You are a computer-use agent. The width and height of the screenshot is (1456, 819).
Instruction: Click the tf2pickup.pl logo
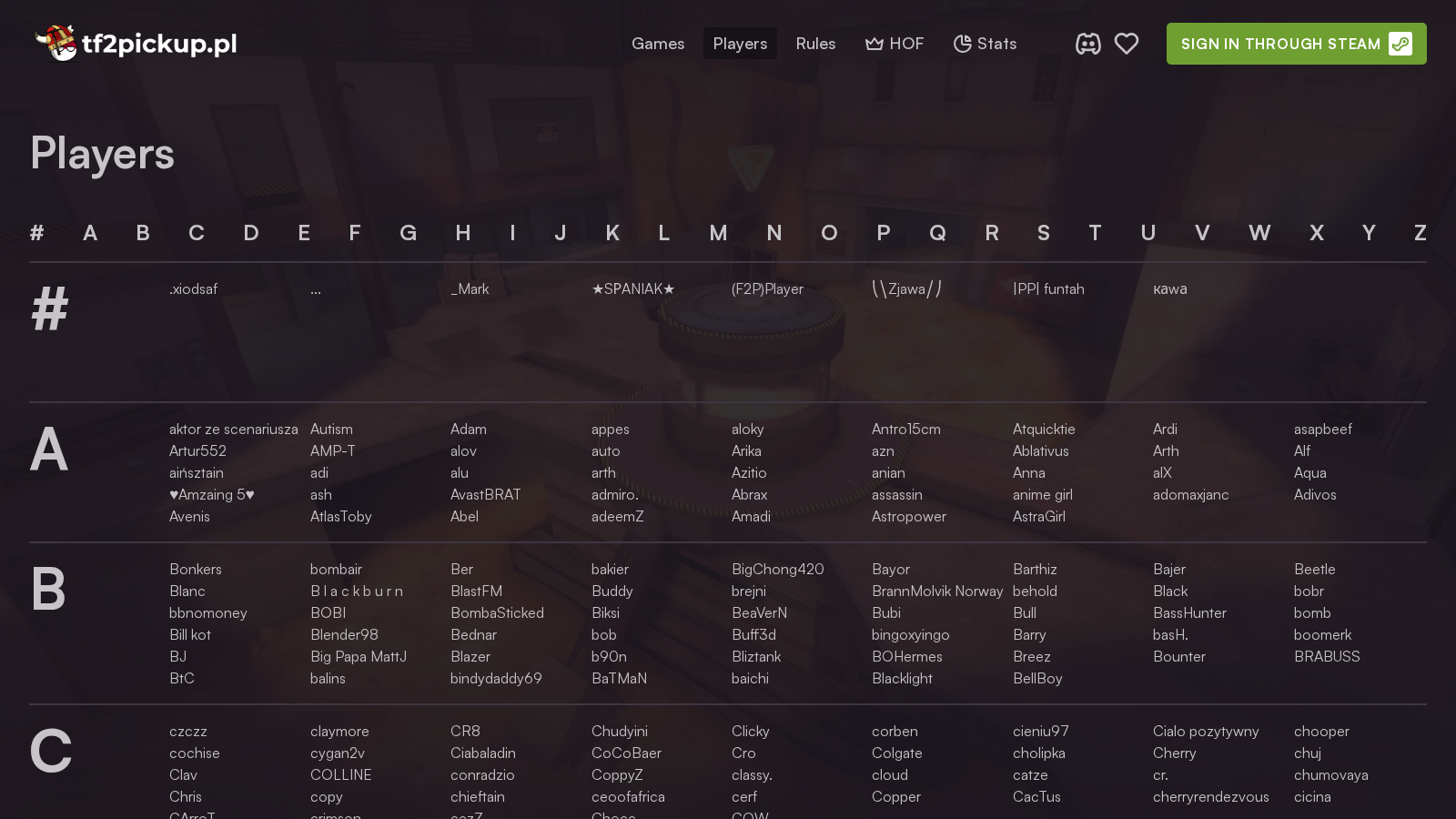[x=135, y=43]
